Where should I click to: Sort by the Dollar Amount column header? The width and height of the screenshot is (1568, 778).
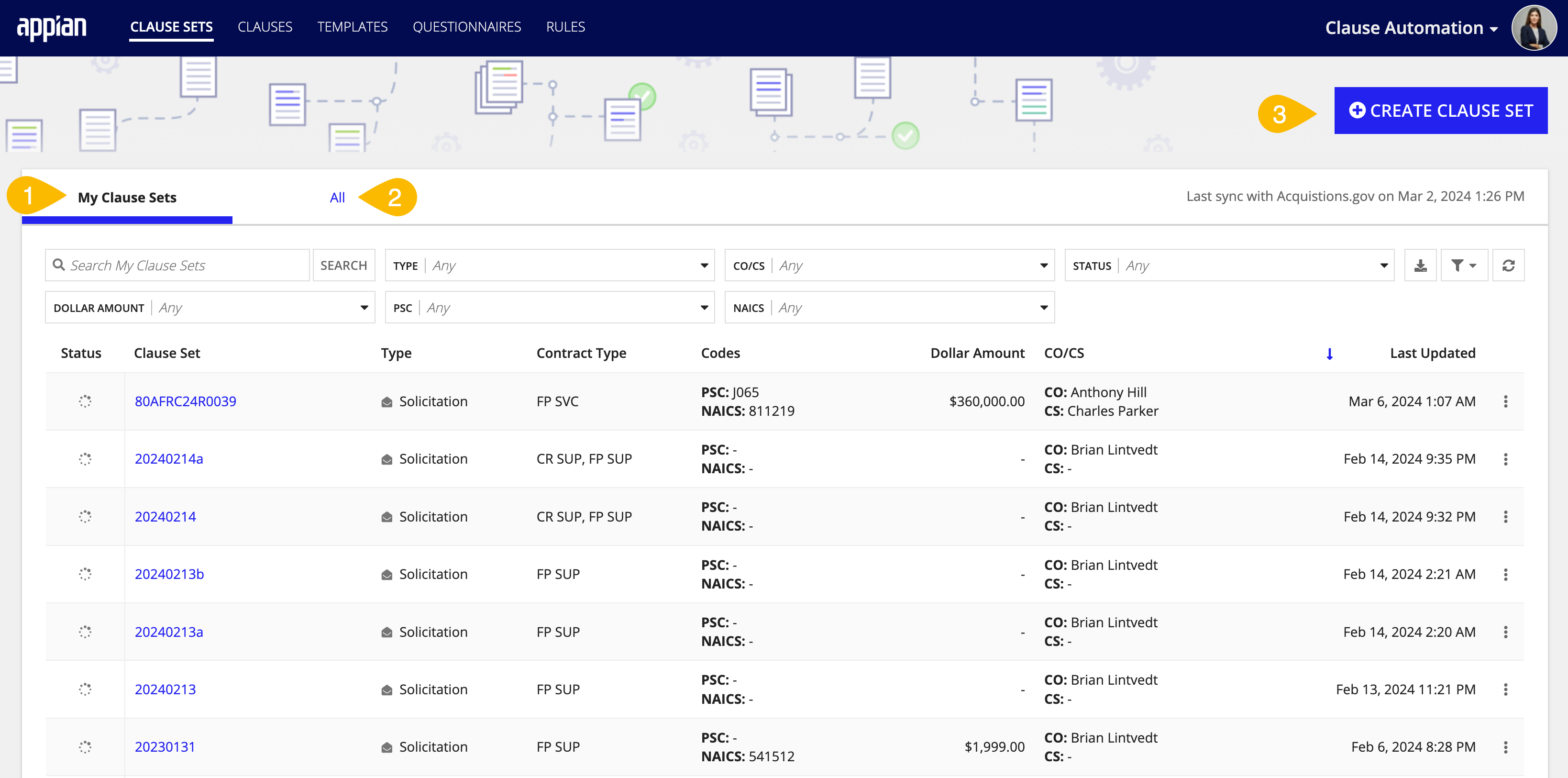pyautogui.click(x=977, y=353)
